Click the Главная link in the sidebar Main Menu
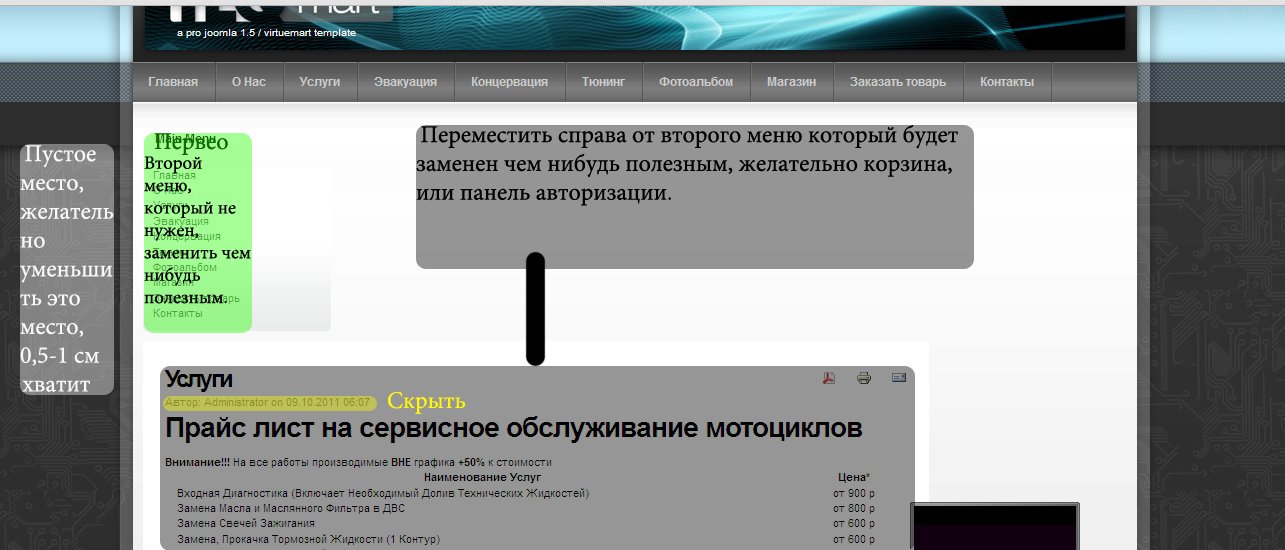The width and height of the screenshot is (1285, 550). coord(175,175)
